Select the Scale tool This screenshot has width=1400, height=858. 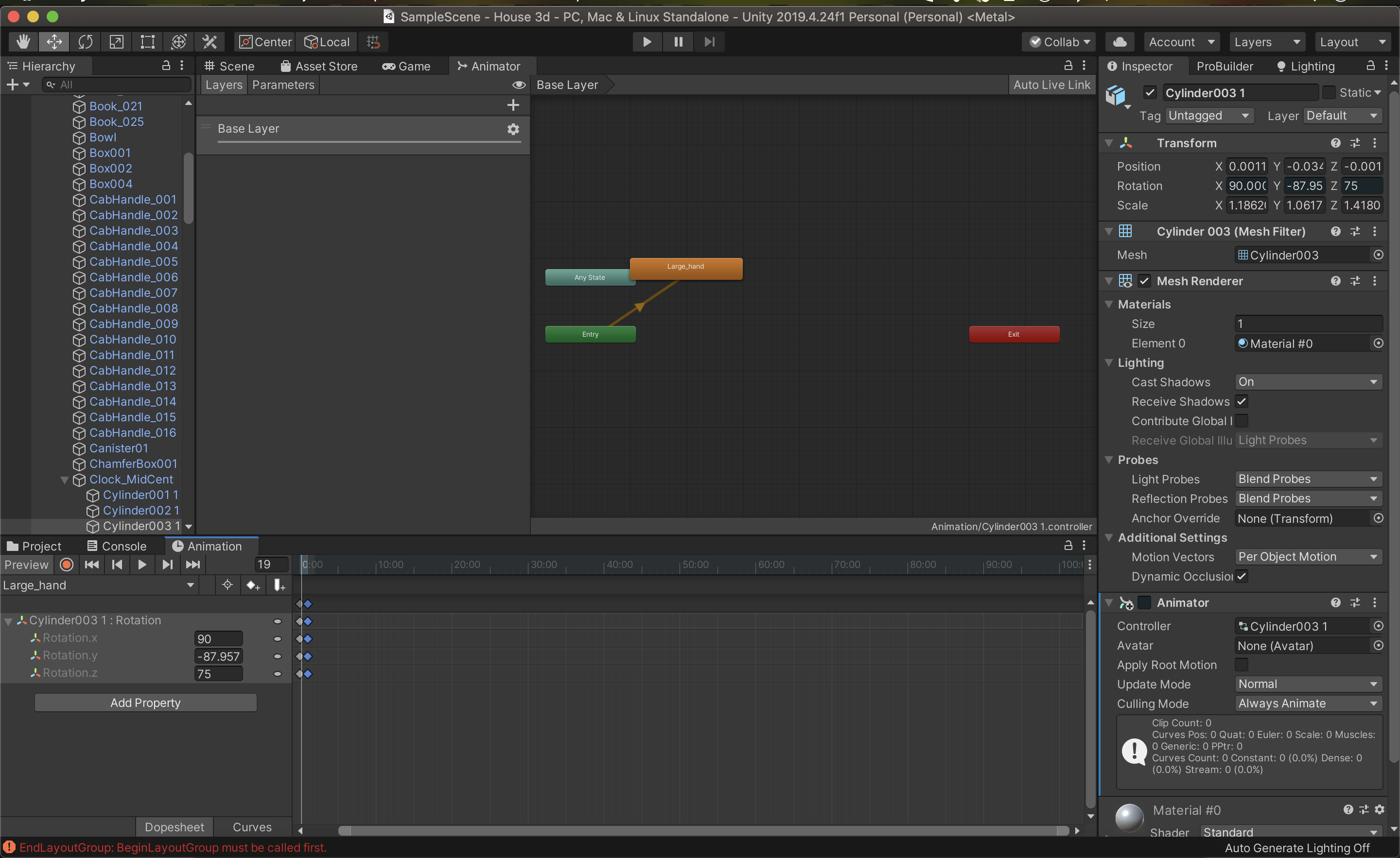tap(117, 41)
